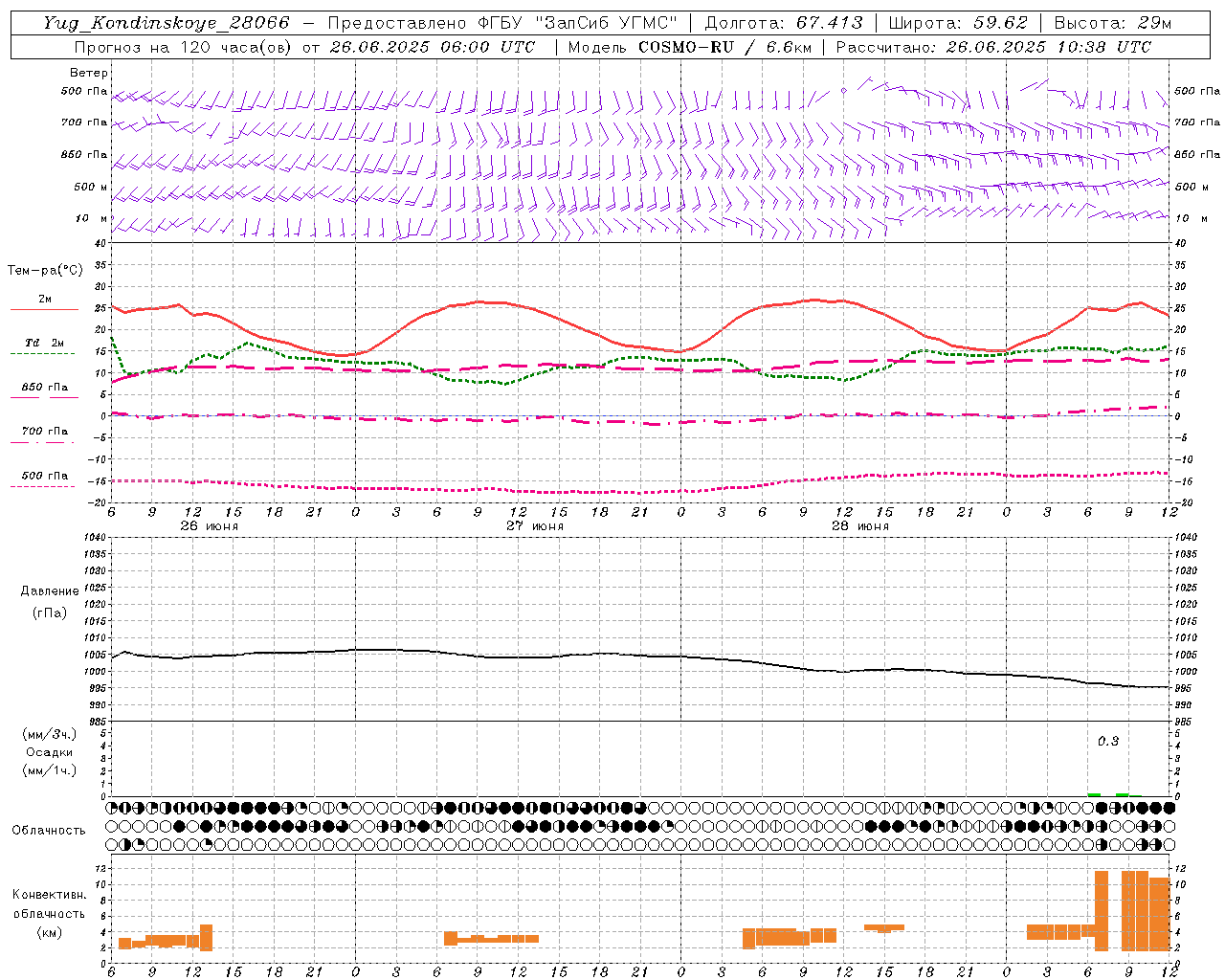Screen dimensions: 1225x980
Task: Click the "(км)" convective cloud unit label
Action: pyautogui.click(x=50, y=932)
